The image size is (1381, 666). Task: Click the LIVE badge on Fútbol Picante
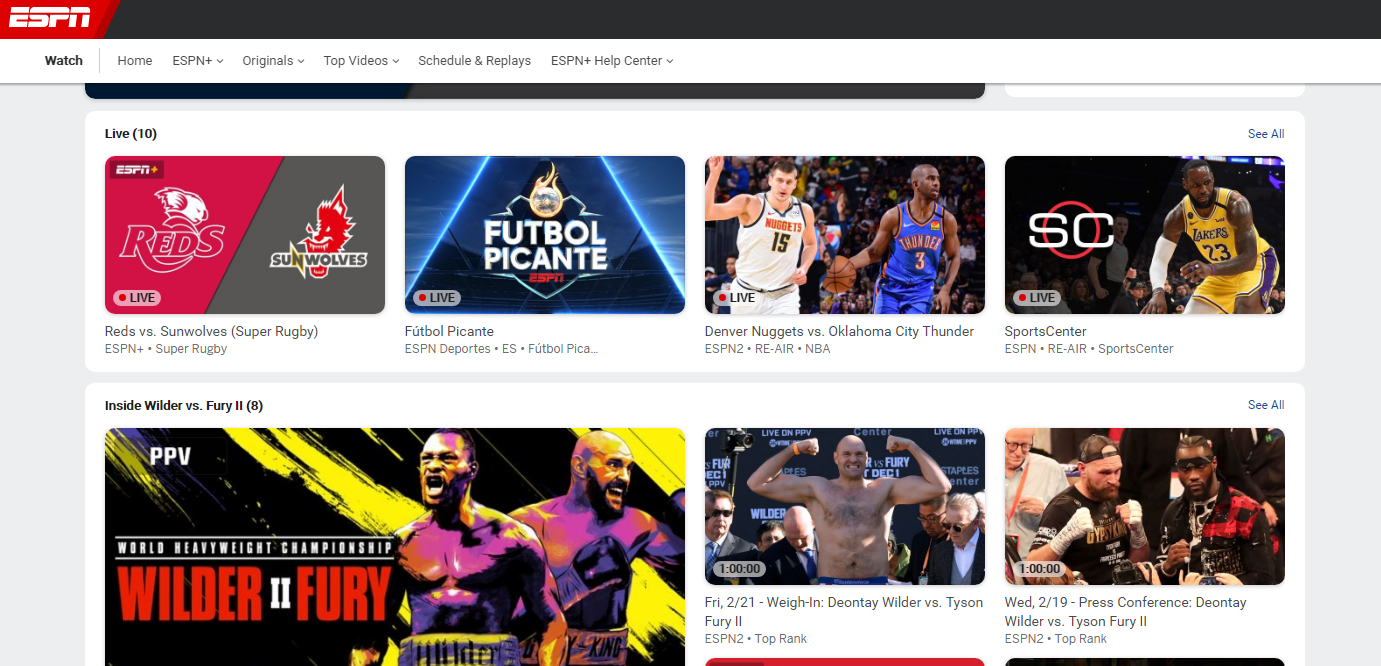pyautogui.click(x=436, y=297)
